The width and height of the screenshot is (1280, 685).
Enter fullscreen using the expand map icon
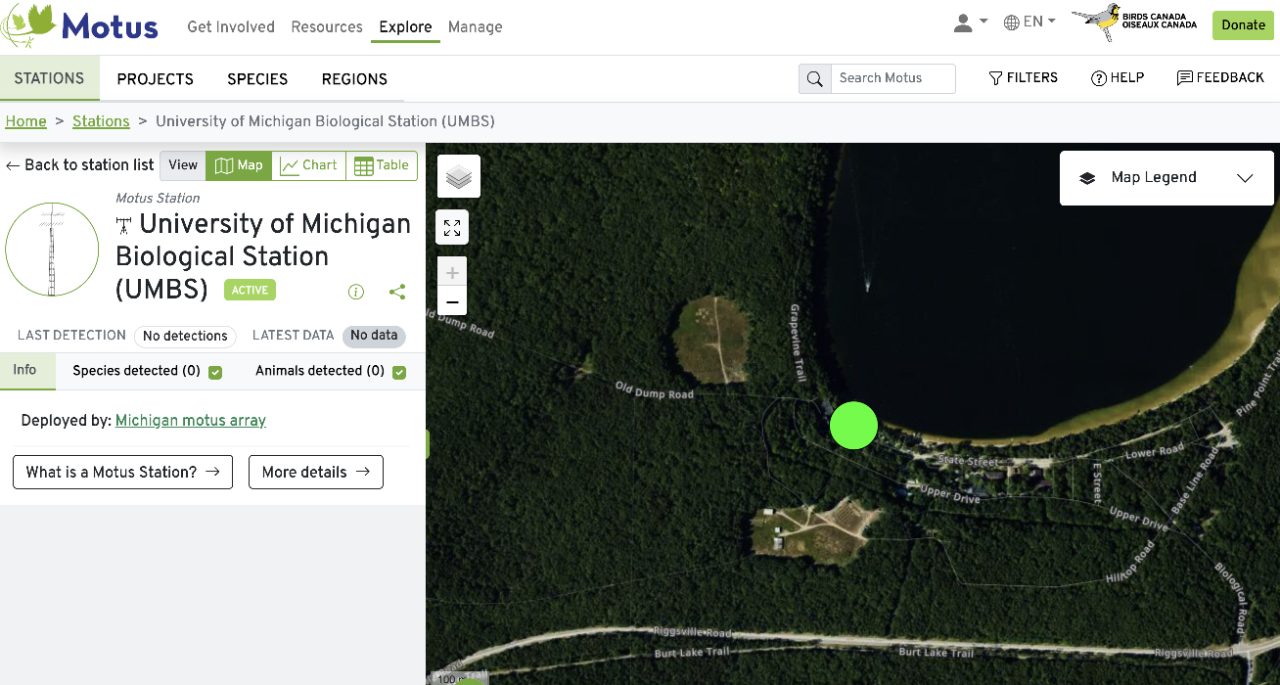[x=452, y=227]
